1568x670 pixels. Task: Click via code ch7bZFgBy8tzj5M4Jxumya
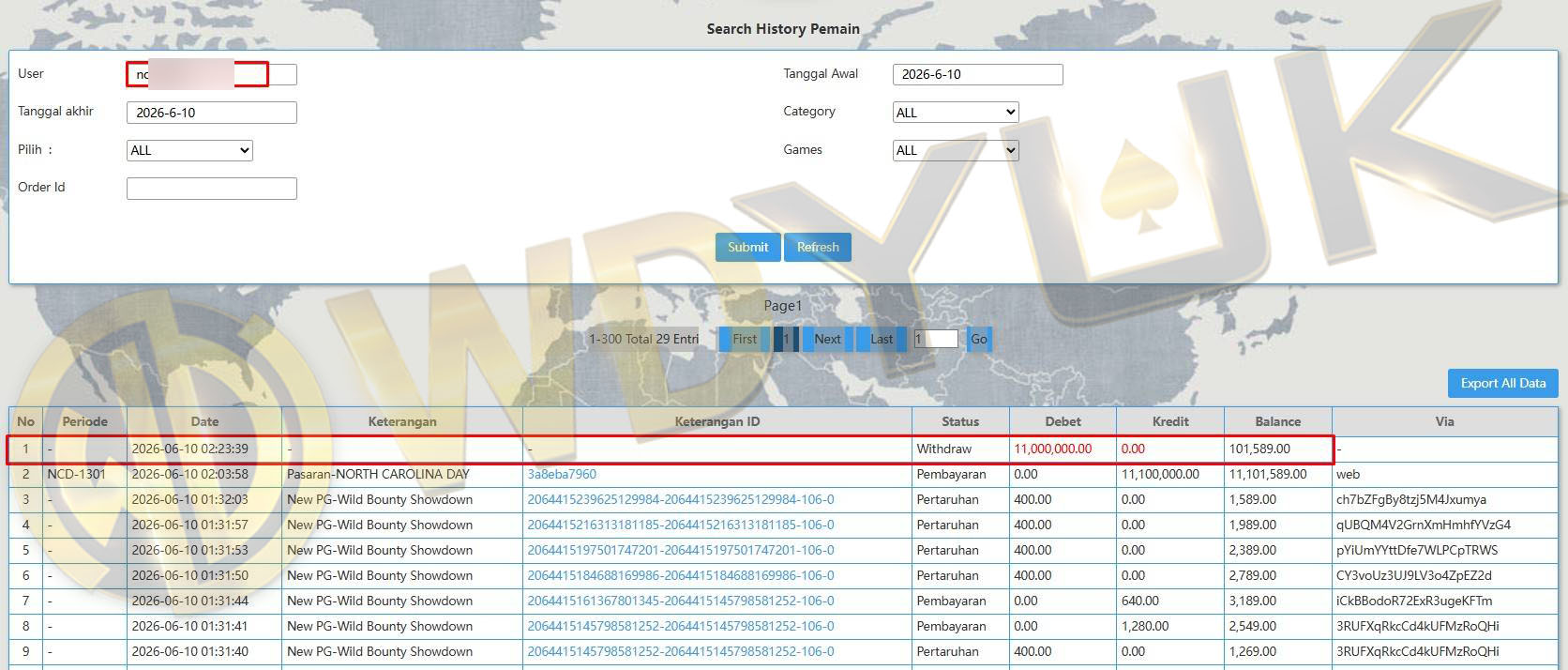1411,499
